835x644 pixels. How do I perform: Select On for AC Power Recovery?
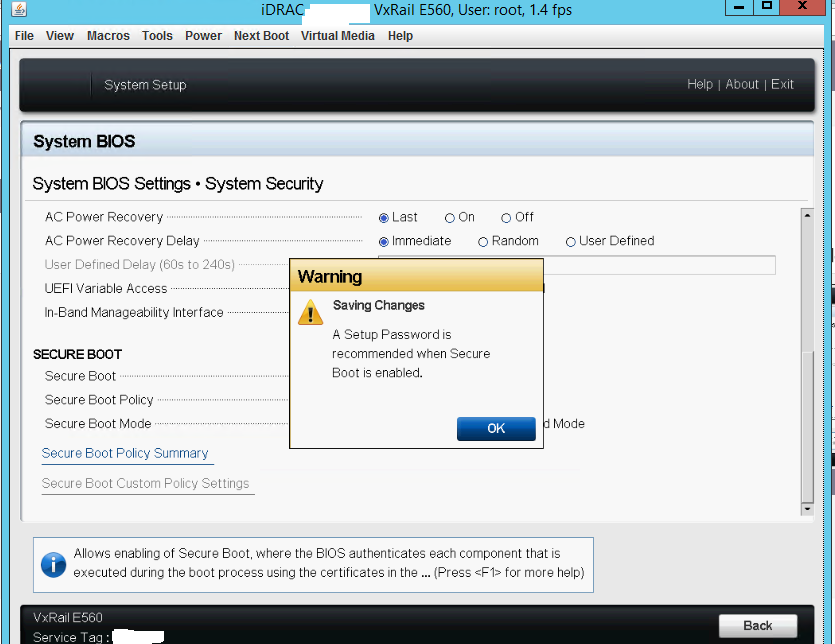[451, 217]
